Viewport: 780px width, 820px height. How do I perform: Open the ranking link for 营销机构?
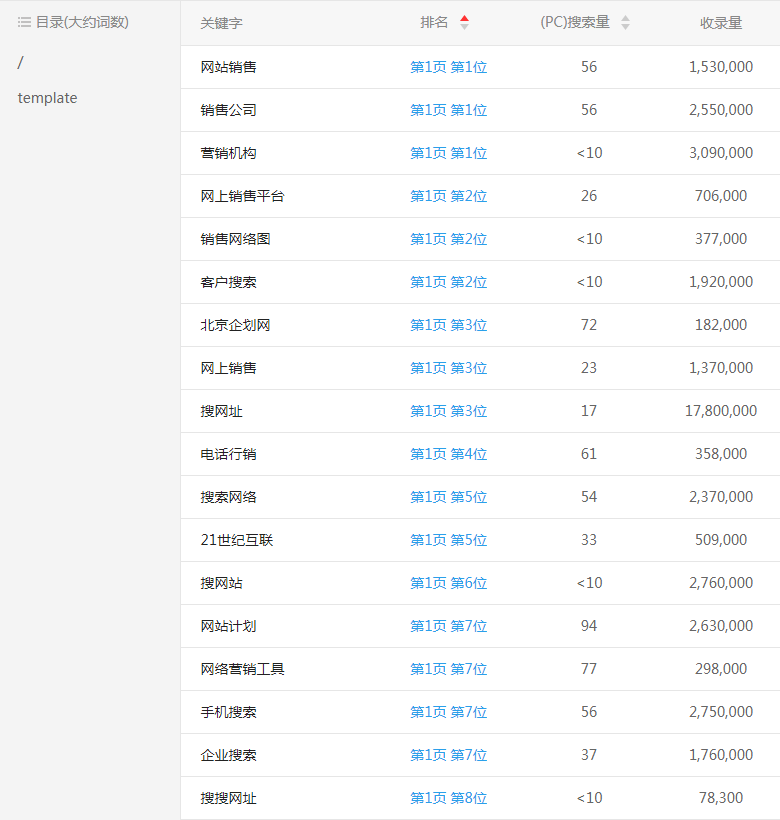coord(448,153)
